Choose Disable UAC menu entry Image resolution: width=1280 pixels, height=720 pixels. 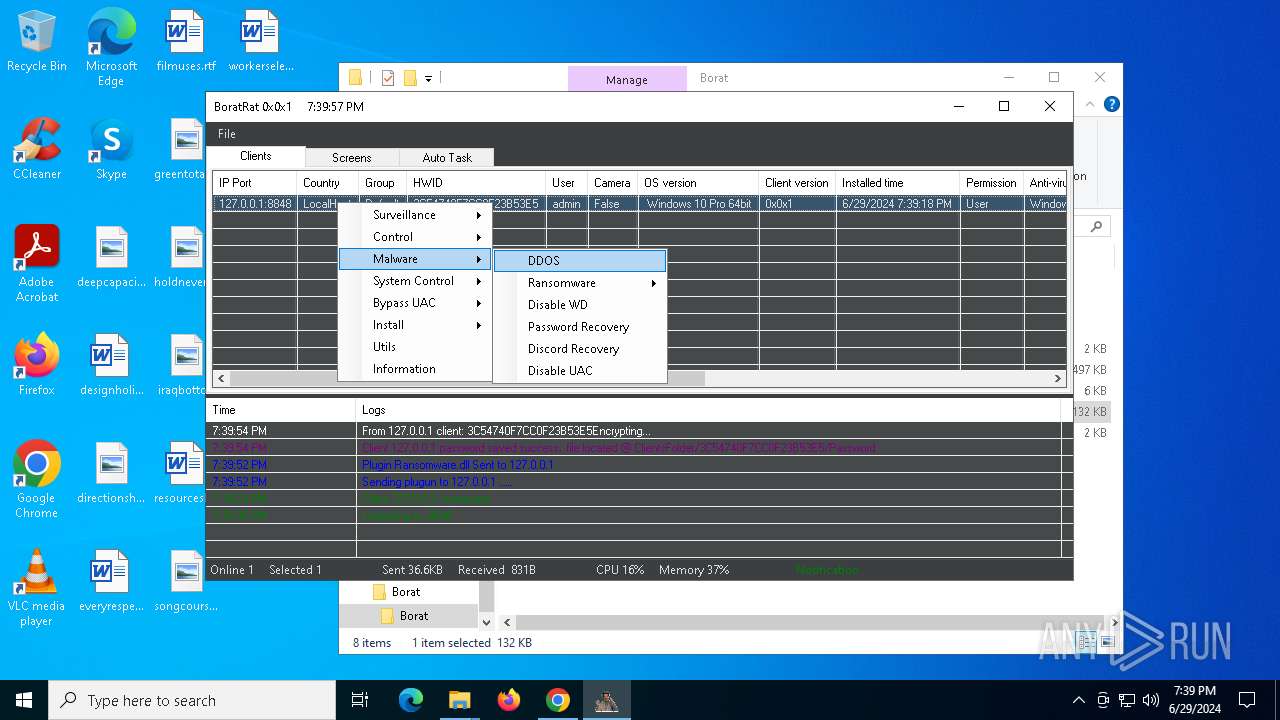tap(580, 371)
